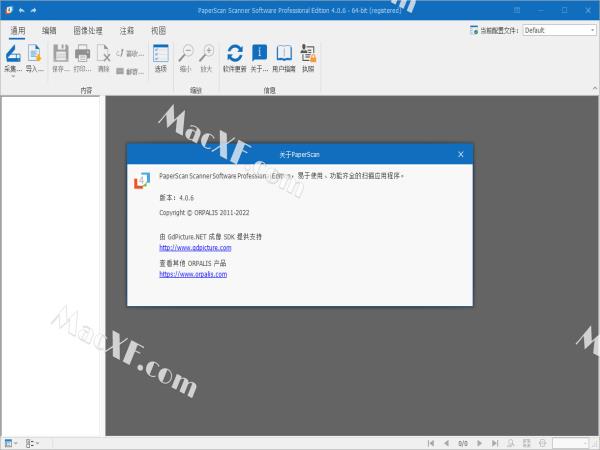Click the 执照 (License) icon
600x450 pixels.
pyautogui.click(x=308, y=54)
